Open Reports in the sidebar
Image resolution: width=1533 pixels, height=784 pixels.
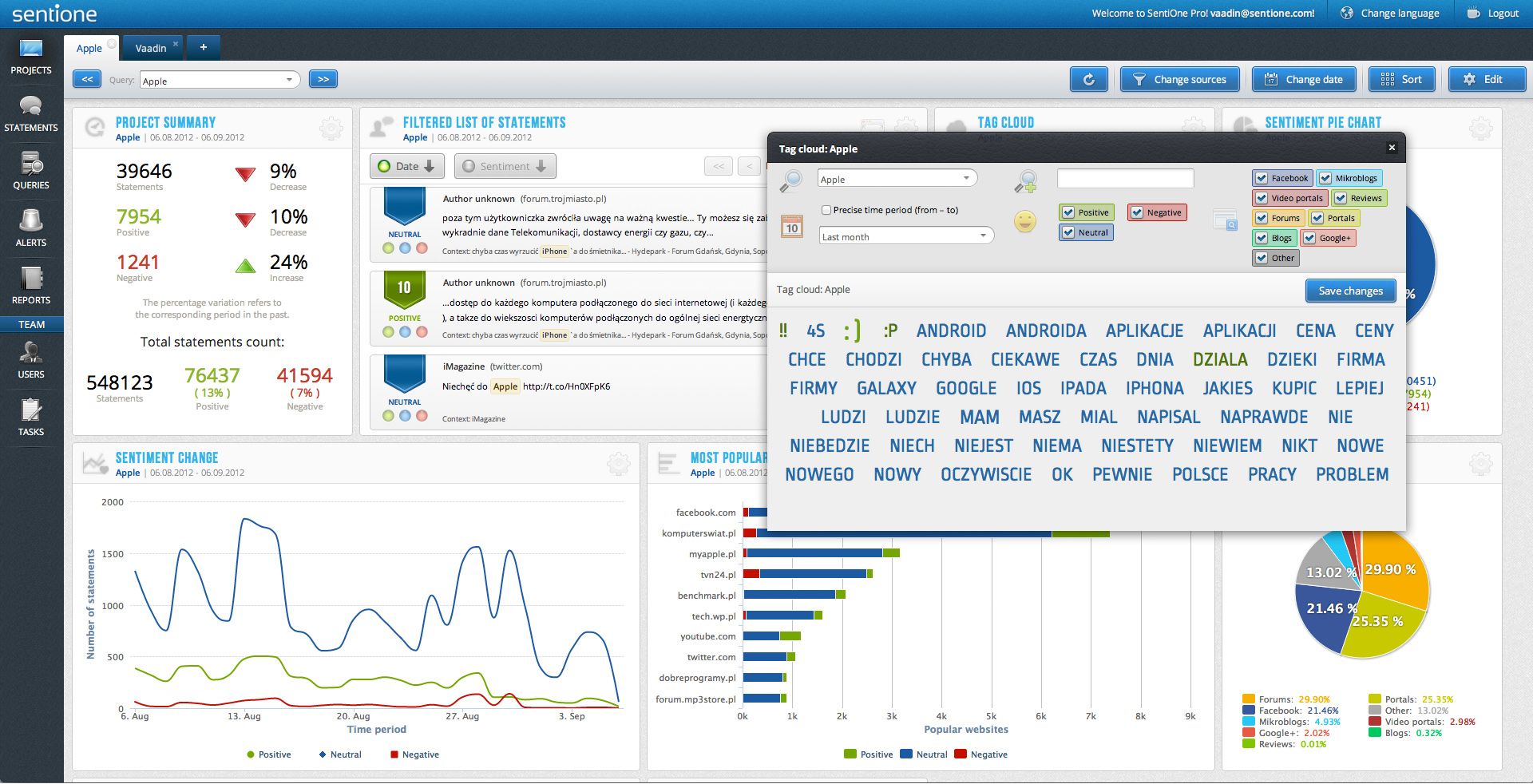[31, 285]
